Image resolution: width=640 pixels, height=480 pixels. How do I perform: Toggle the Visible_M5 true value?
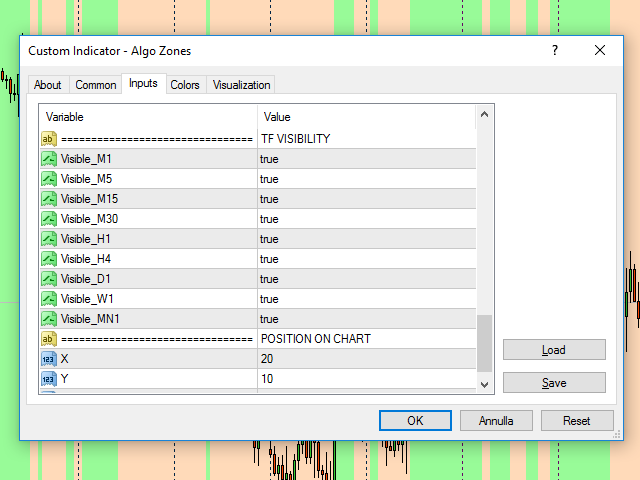pos(365,179)
